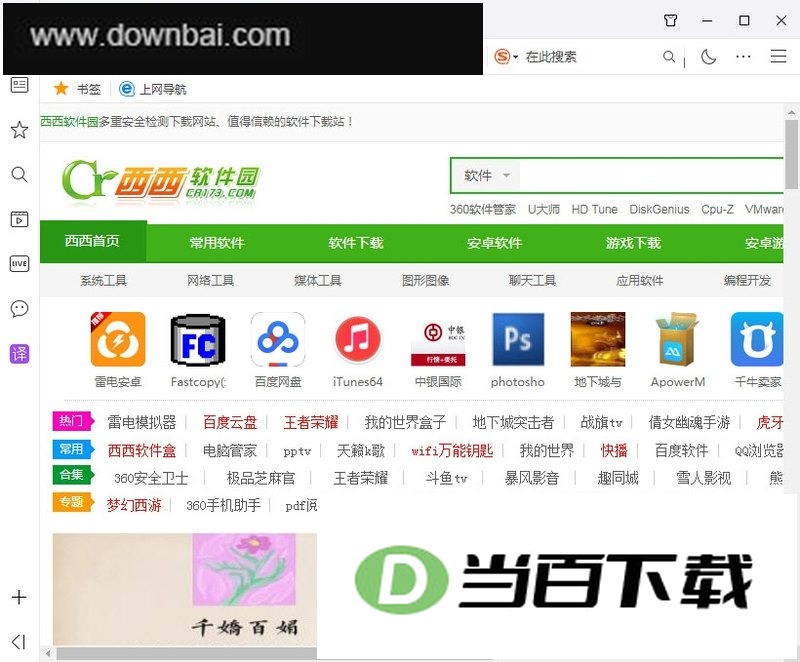800x662 pixels.
Task: Expand the 软件 category dropdown
Action: click(486, 175)
